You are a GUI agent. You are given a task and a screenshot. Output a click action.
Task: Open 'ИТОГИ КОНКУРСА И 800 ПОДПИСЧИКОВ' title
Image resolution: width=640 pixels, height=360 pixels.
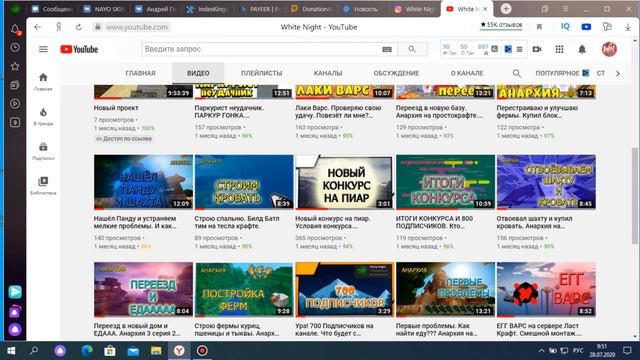[434, 222]
